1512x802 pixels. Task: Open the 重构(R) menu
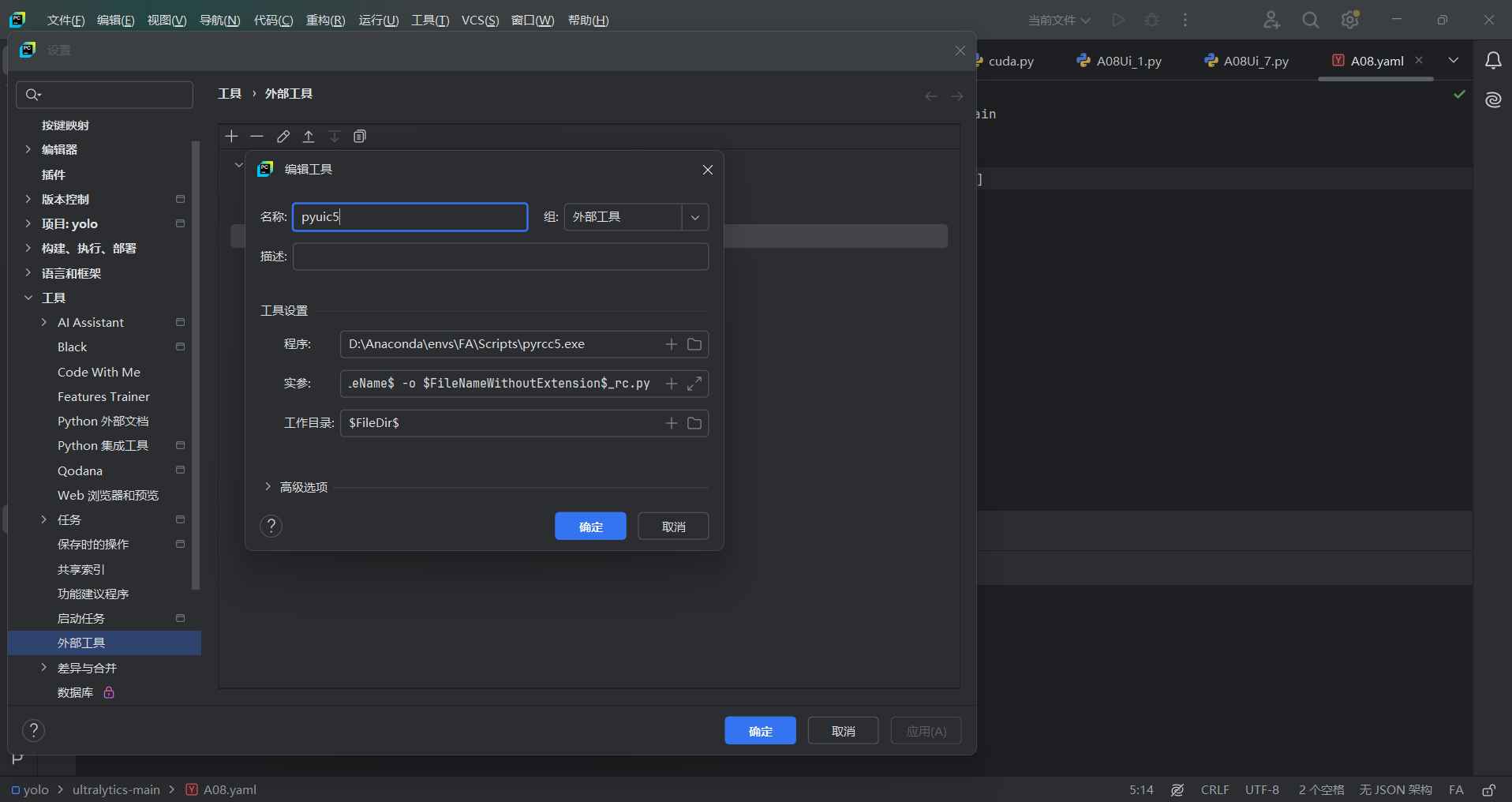point(326,21)
